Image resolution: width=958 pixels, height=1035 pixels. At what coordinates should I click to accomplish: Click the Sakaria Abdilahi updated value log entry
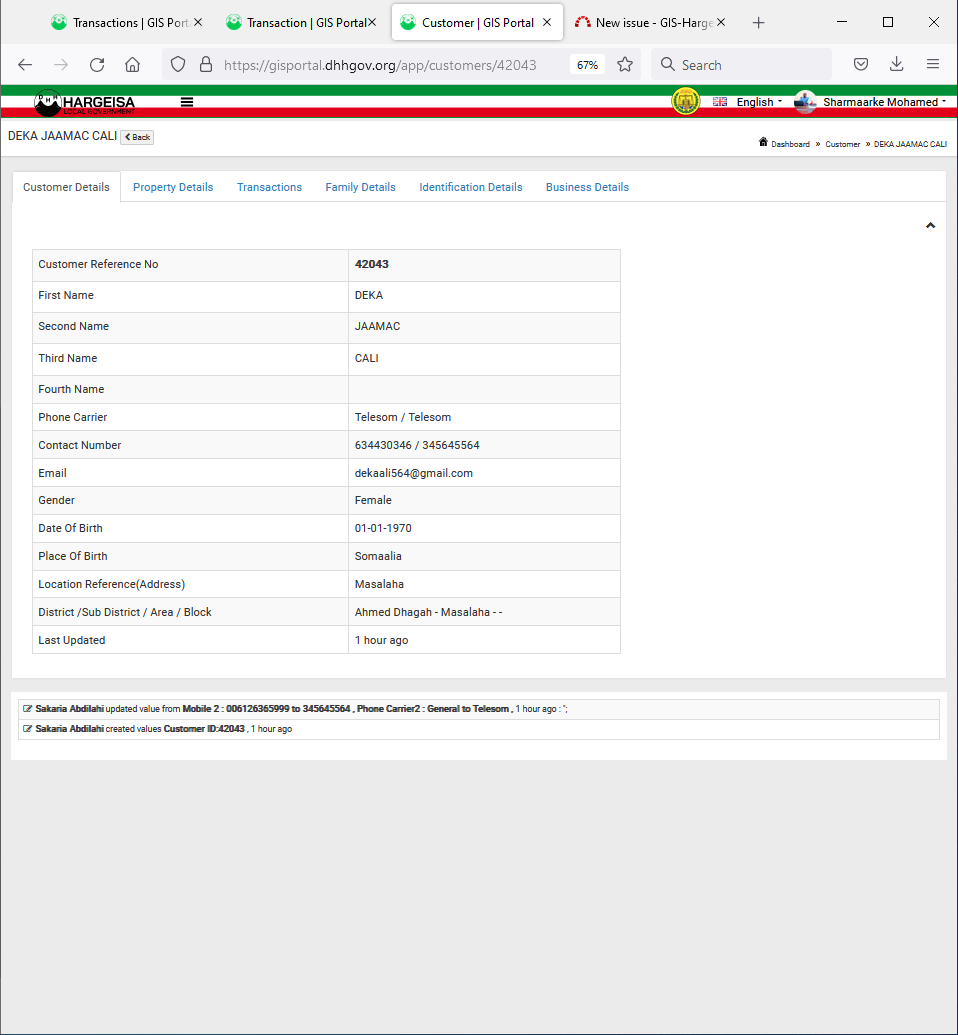click(x=479, y=709)
